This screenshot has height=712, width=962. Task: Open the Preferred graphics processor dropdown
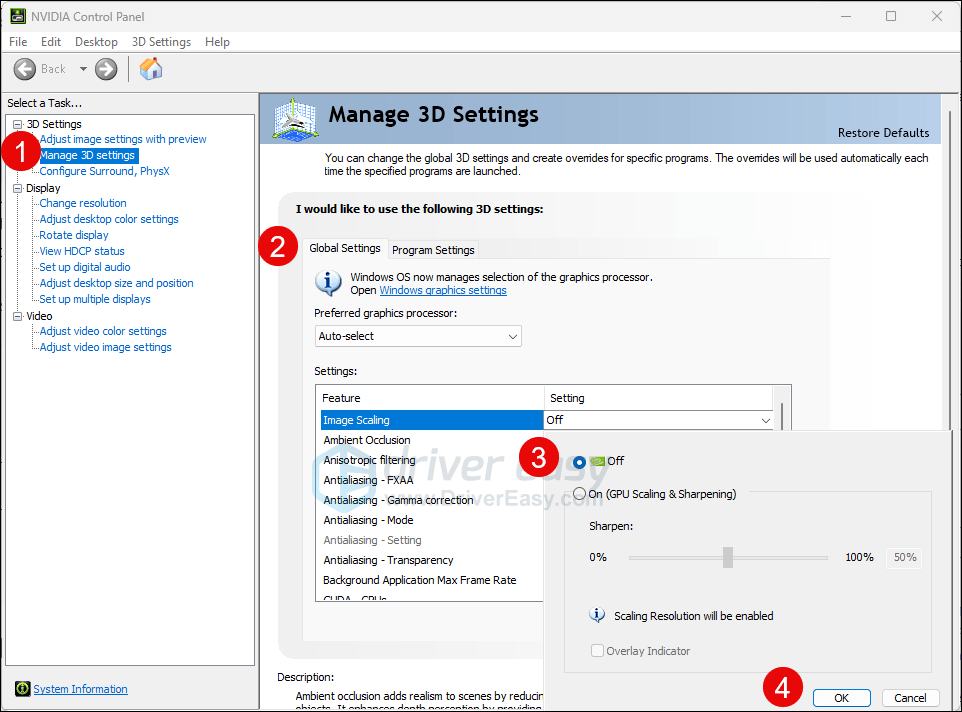[x=418, y=336]
